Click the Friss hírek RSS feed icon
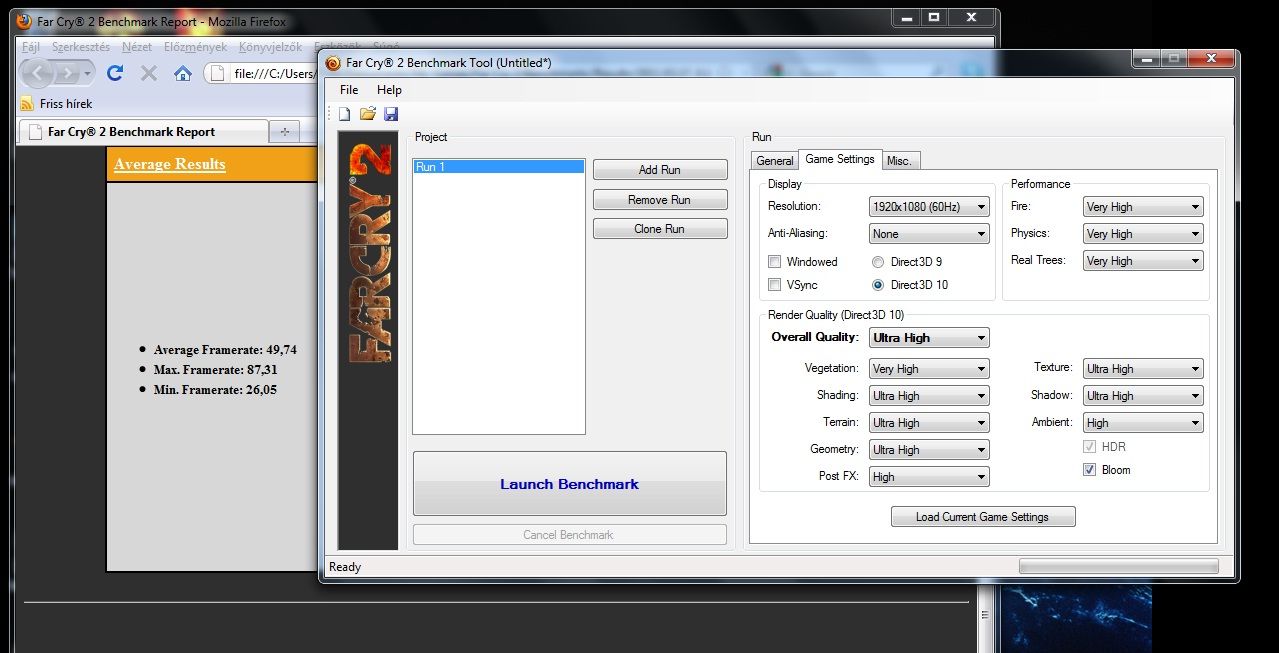 (27, 103)
